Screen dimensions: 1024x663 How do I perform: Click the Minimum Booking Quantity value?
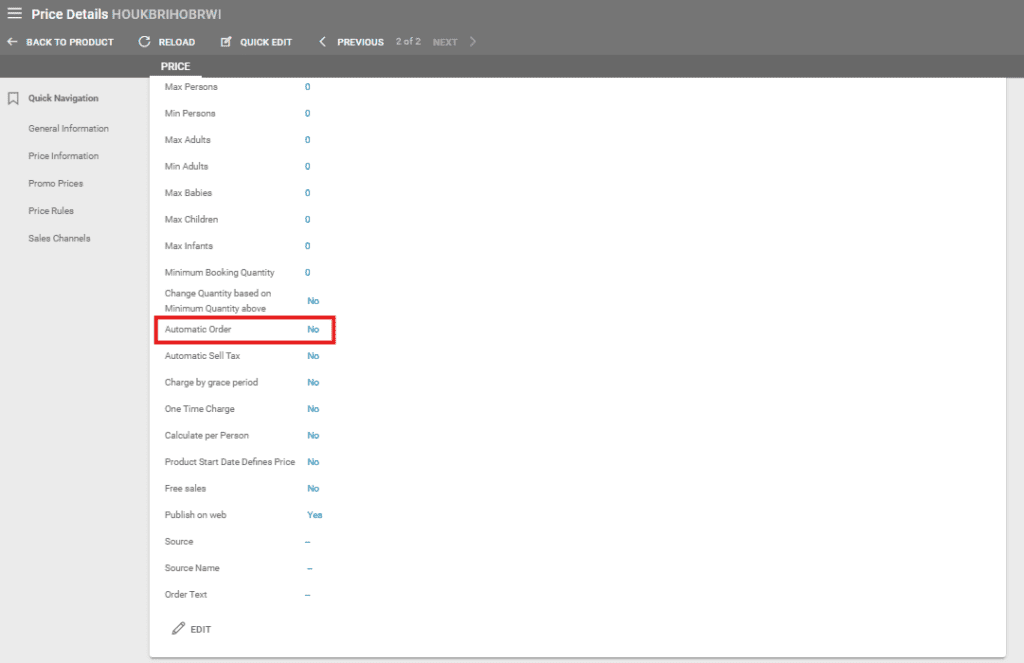(307, 273)
